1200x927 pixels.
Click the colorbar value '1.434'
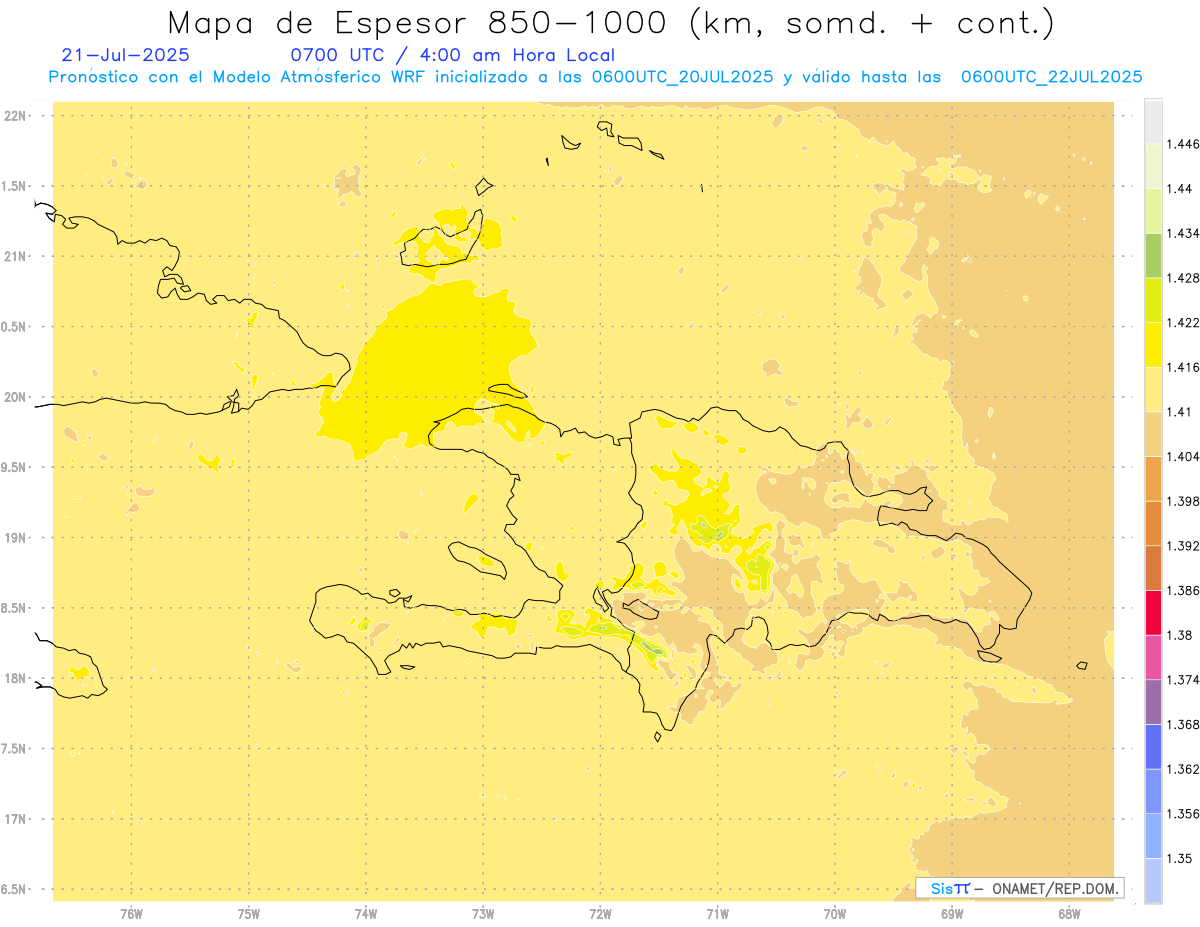1184,233
